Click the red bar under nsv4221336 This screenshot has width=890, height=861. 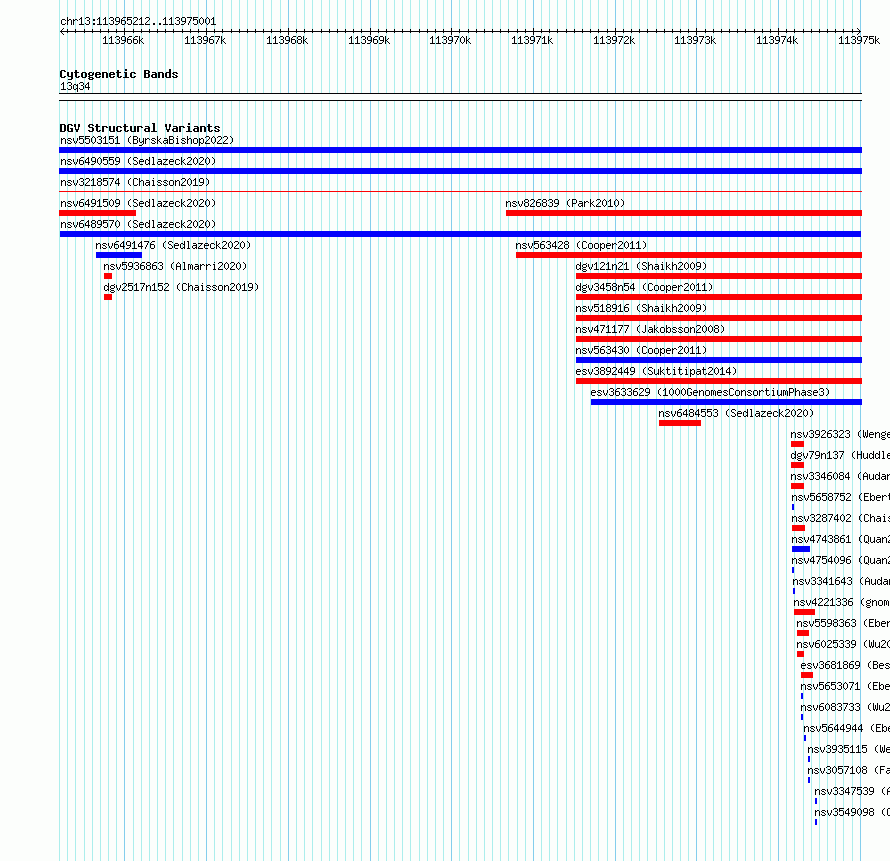(804, 612)
